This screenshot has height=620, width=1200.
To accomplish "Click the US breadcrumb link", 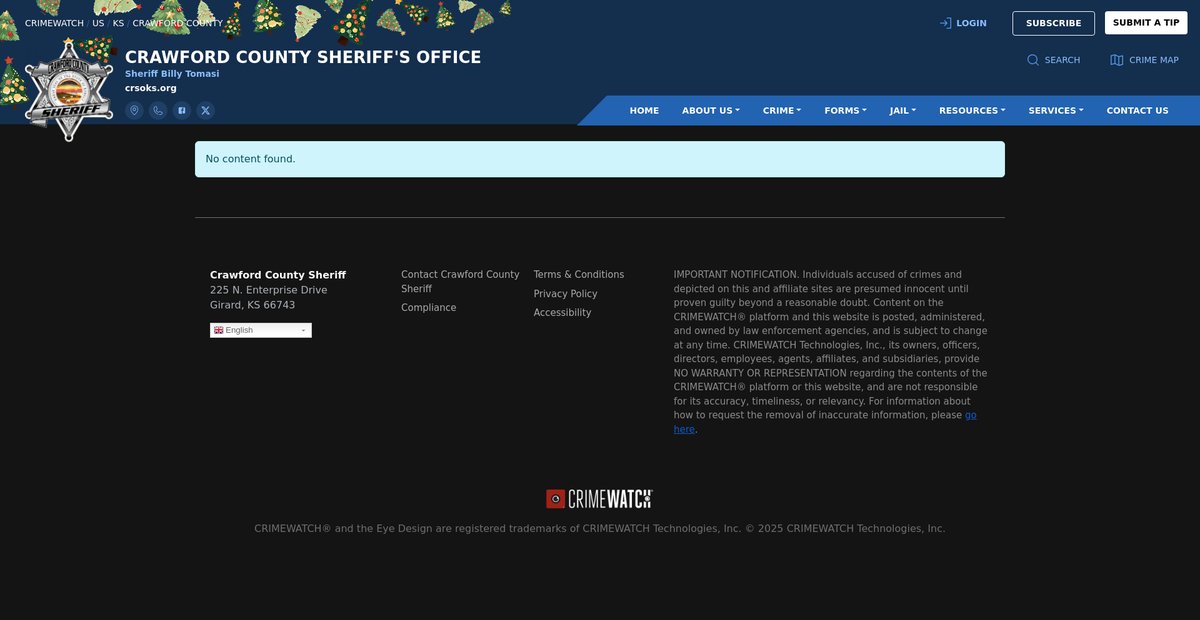I will (98, 23).
